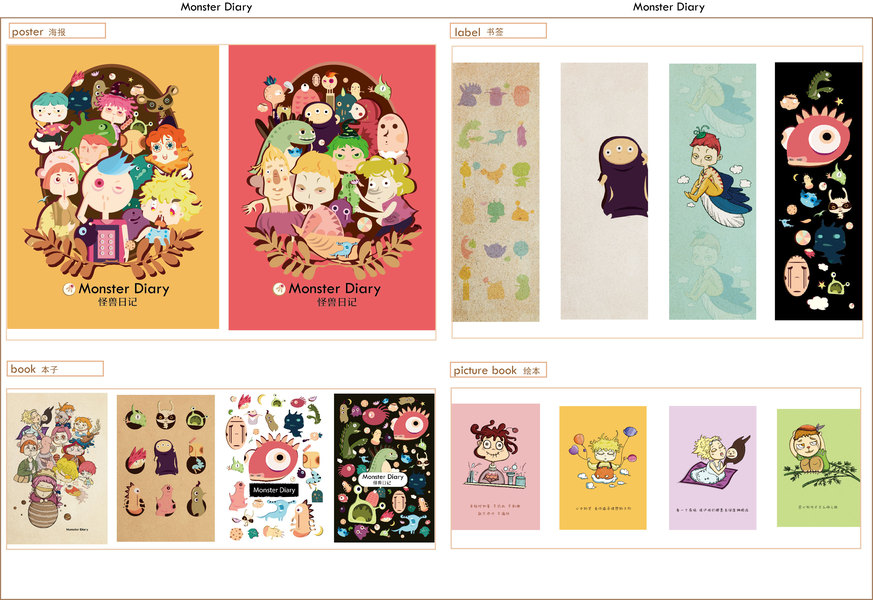Image resolution: width=873 pixels, height=600 pixels.
Task: Open the pink picture book page
Action: (496, 467)
